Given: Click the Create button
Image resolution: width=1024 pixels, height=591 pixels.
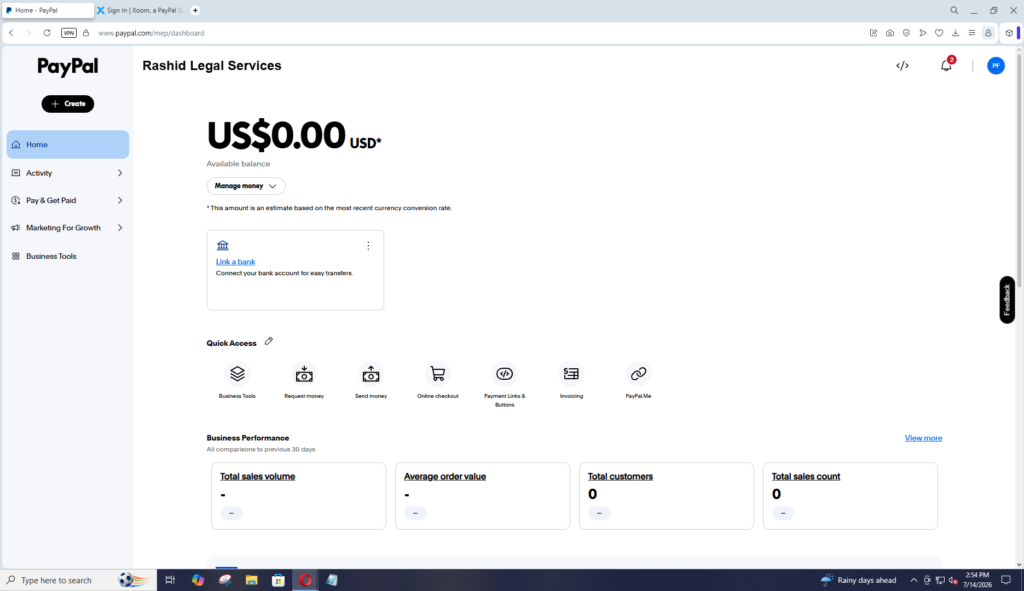Looking at the screenshot, I should point(68,104).
